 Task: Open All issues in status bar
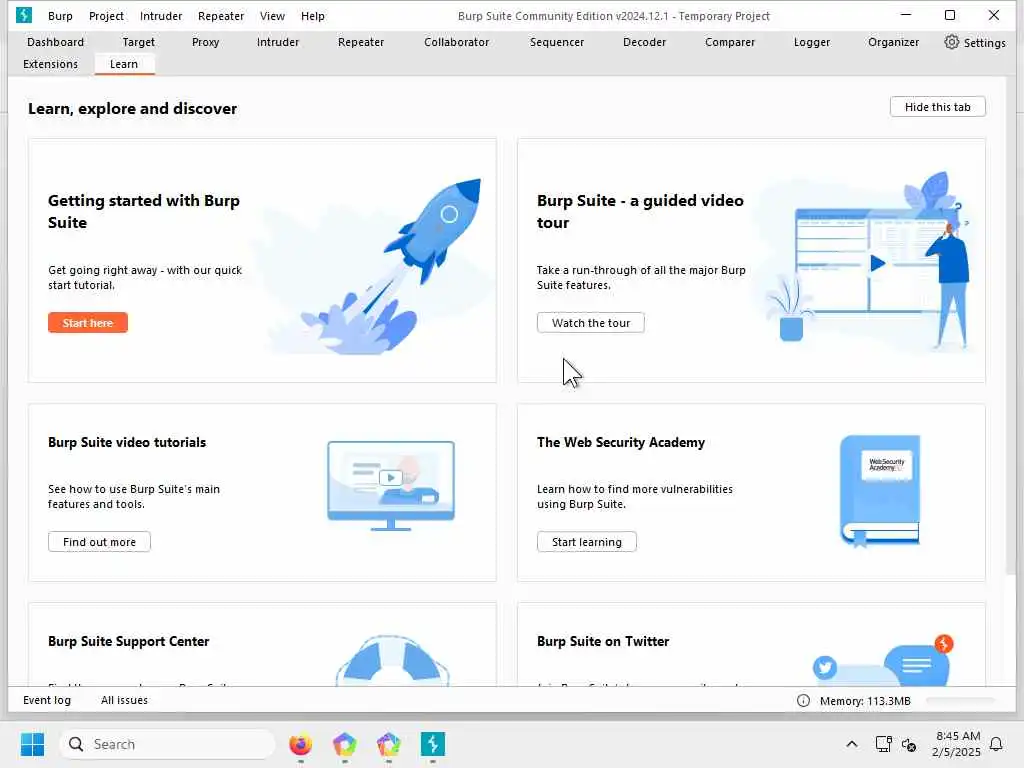(124, 700)
